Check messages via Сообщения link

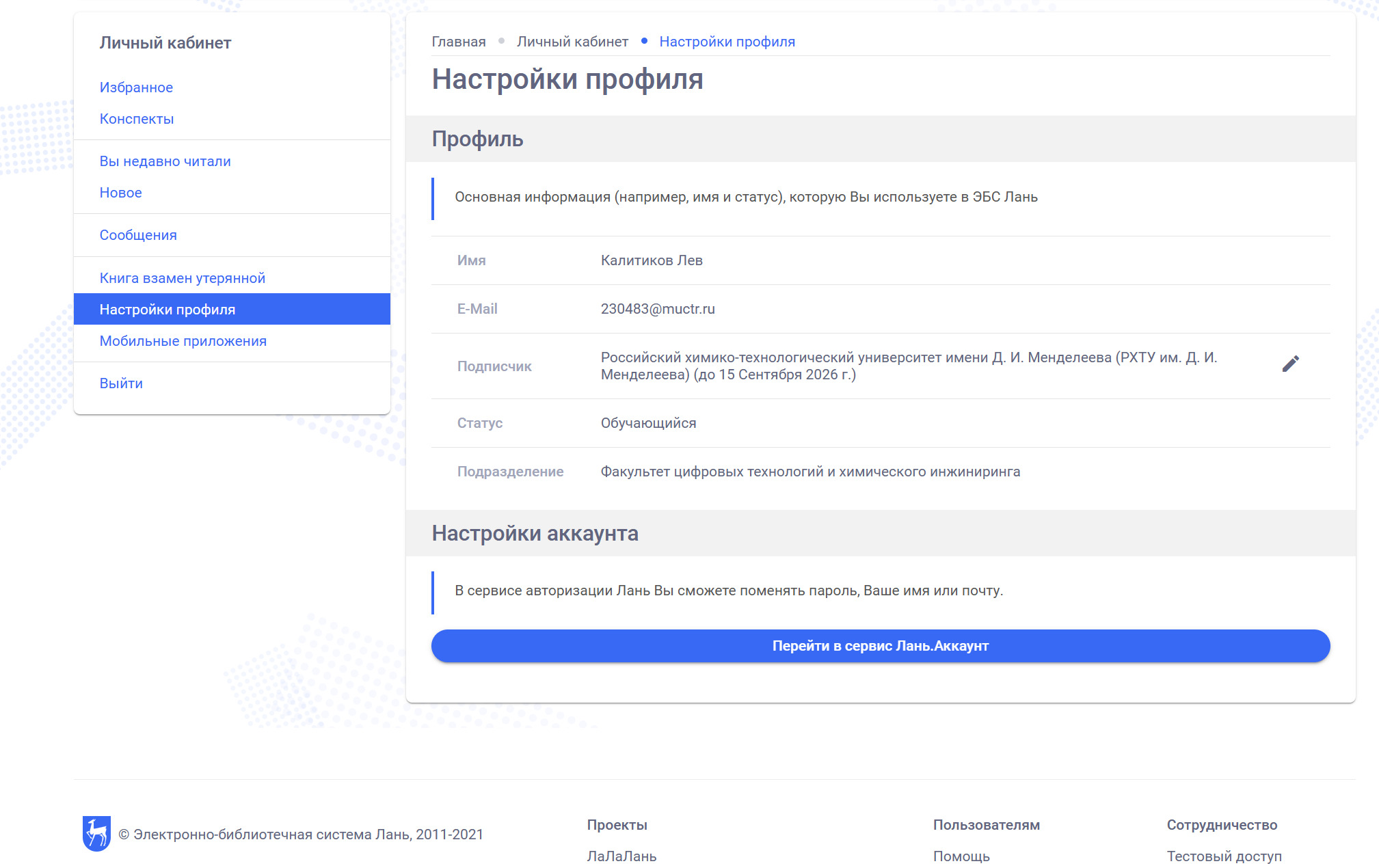(138, 234)
